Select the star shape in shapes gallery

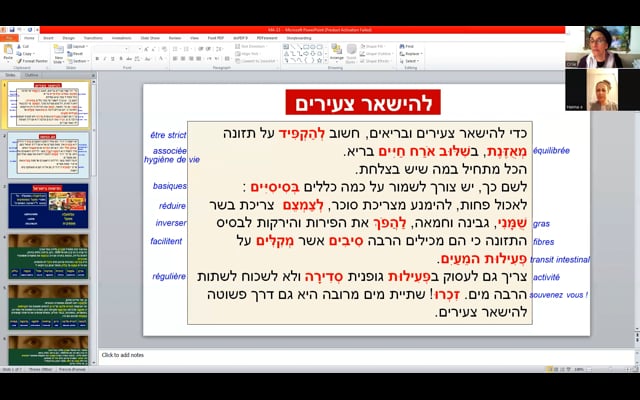point(320,60)
